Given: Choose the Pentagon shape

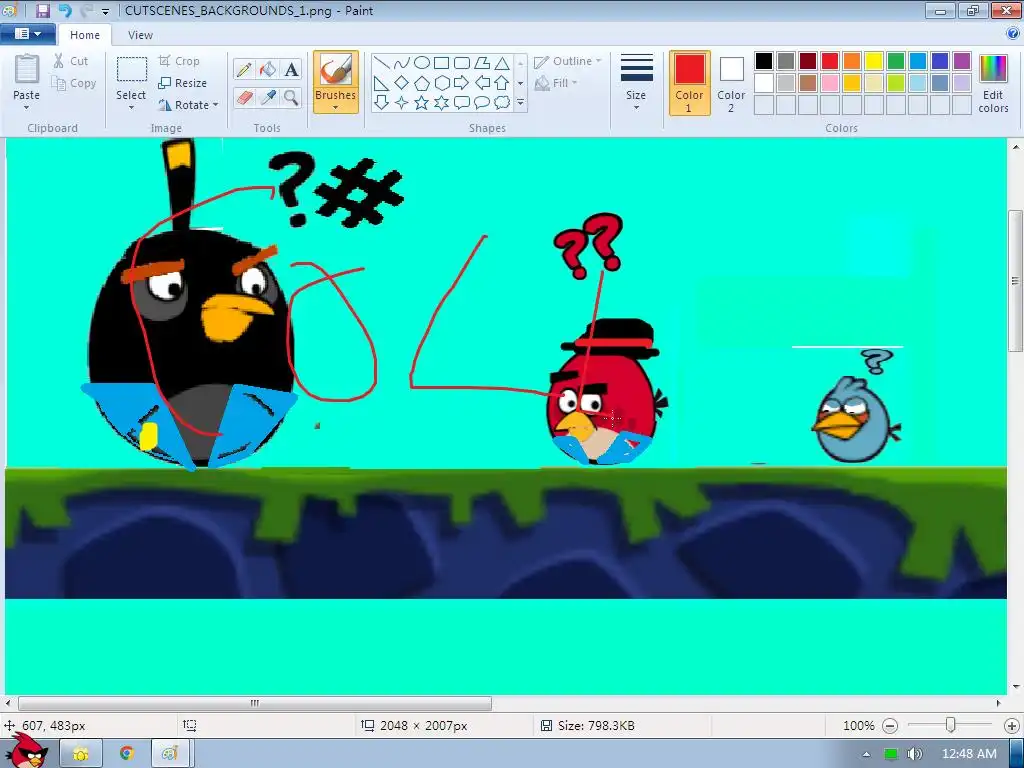Looking at the screenshot, I should point(422,83).
